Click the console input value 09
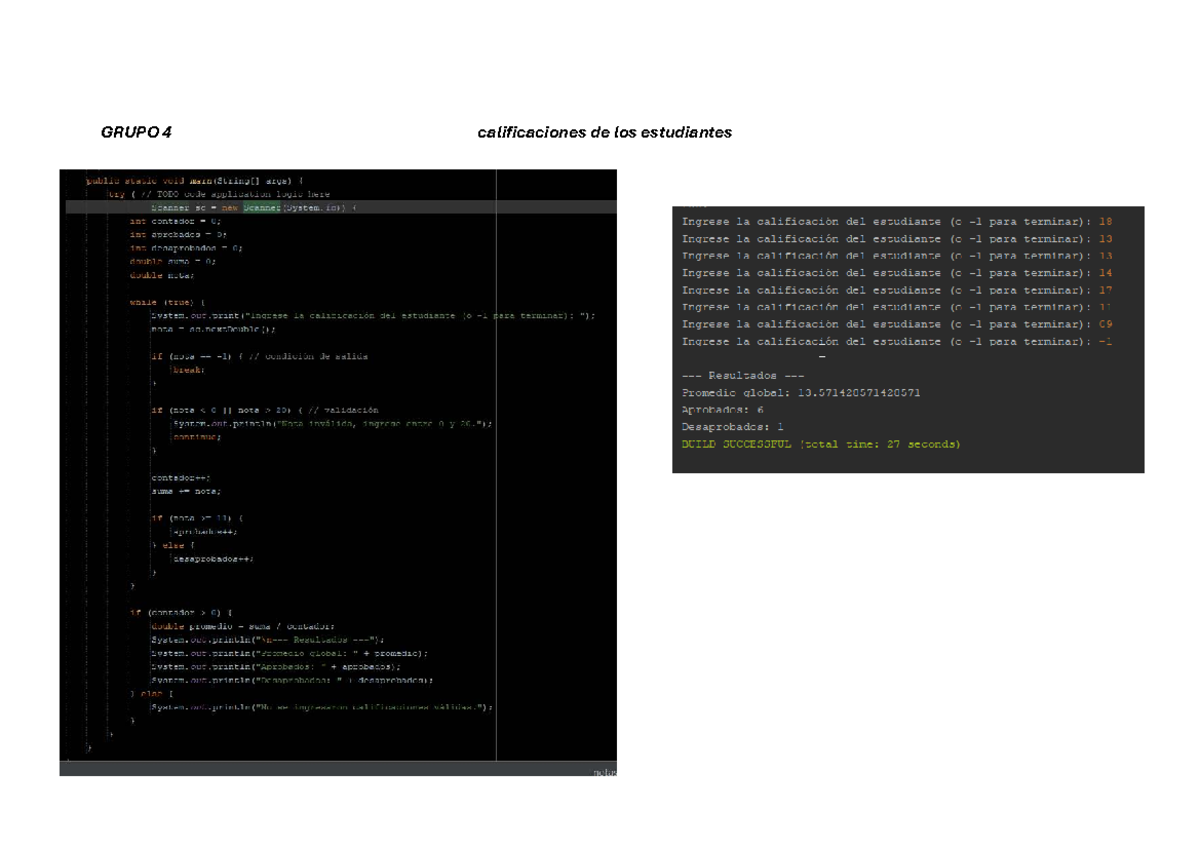The image size is (1200, 849). 1105,324
